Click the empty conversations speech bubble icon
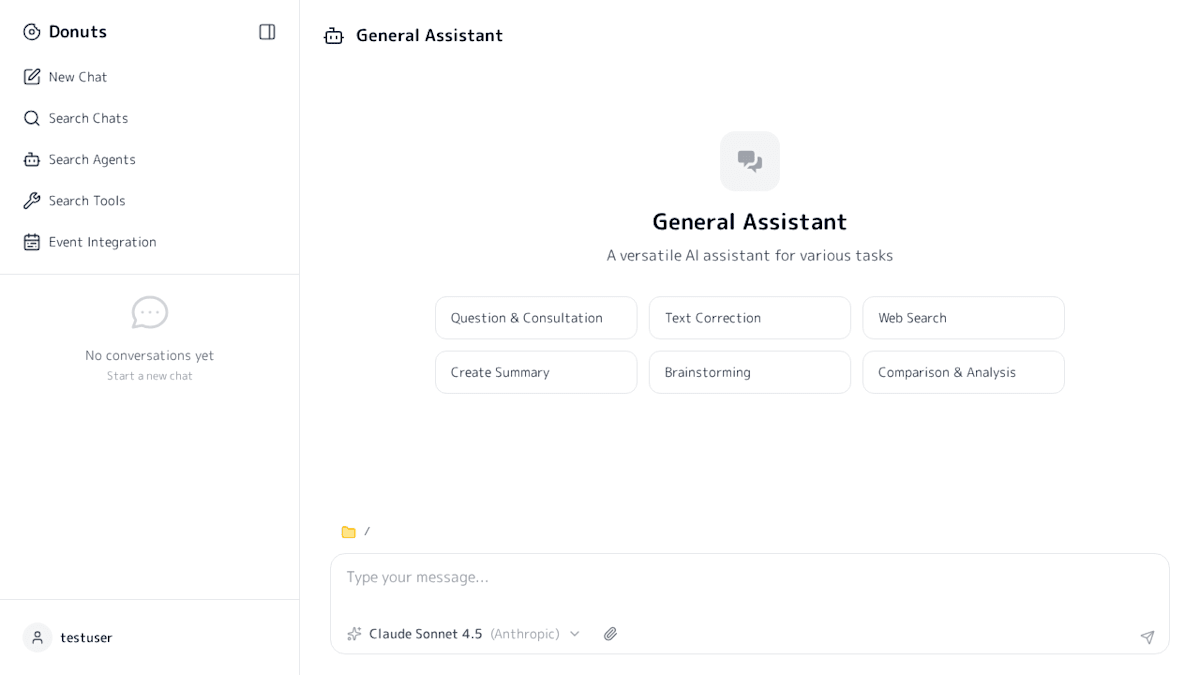The width and height of the screenshot is (1200, 675). [x=150, y=312]
